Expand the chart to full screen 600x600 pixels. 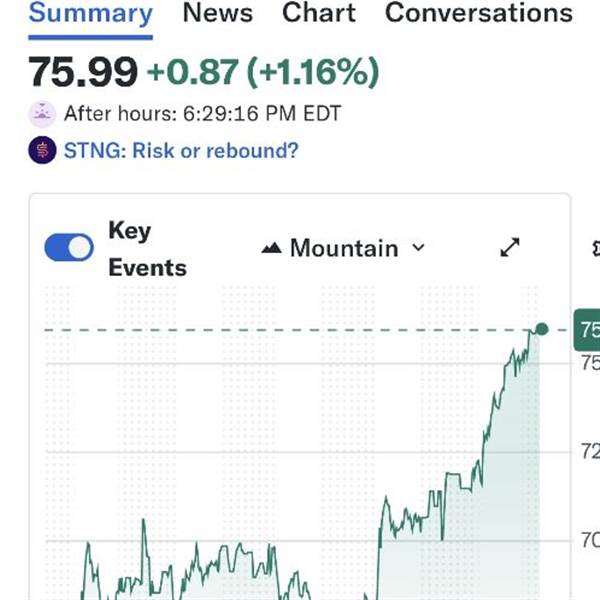510,248
